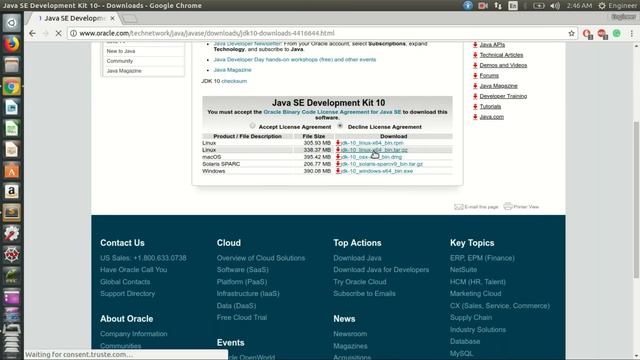Click the page vertical scrollbar

pyautogui.click(x=636, y=200)
